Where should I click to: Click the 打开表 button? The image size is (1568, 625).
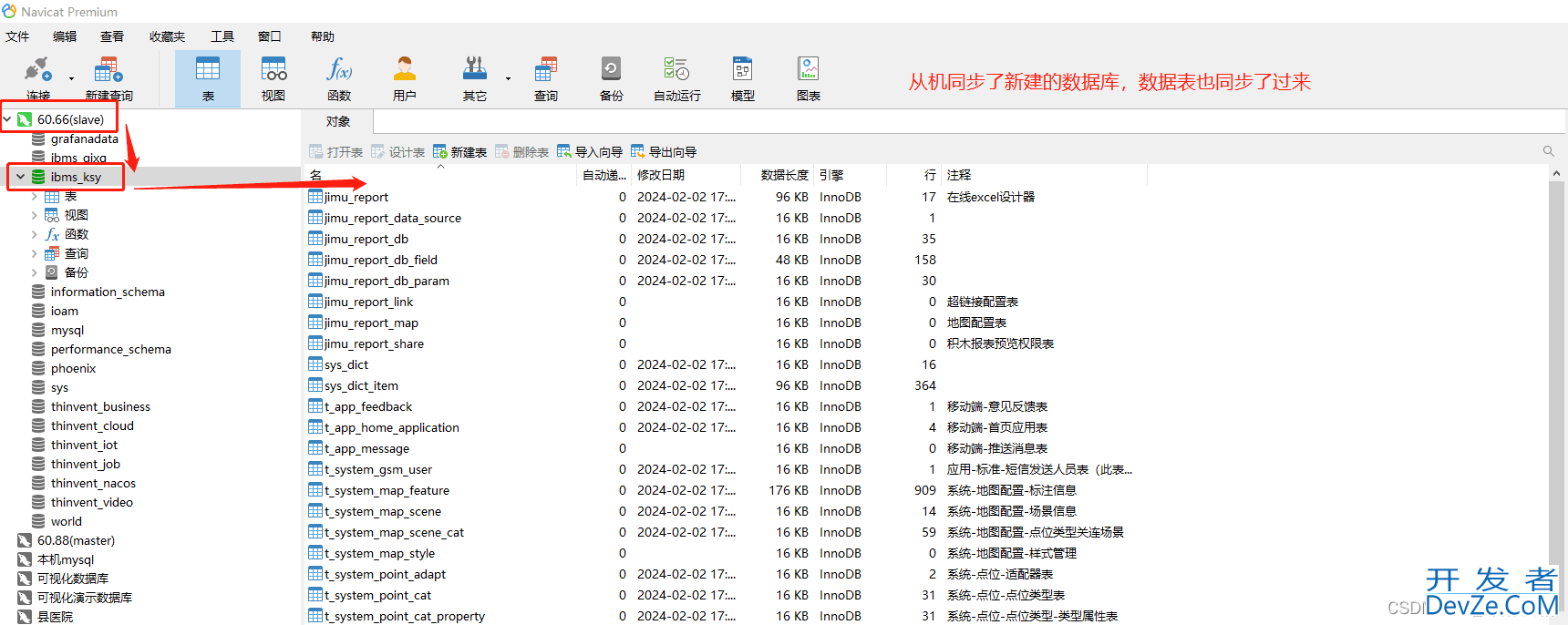[336, 152]
